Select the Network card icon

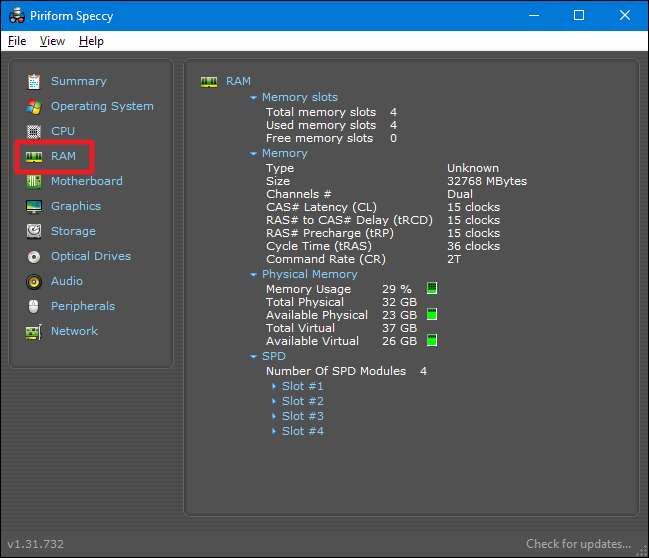click(34, 331)
